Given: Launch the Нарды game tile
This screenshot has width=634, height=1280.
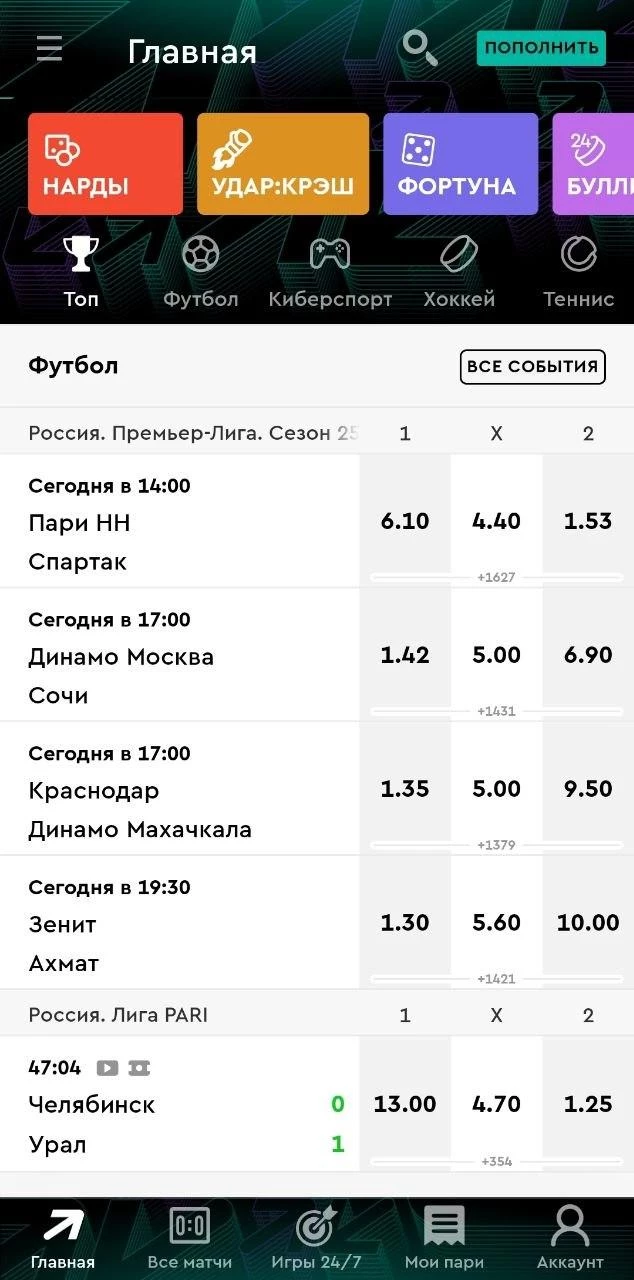Looking at the screenshot, I should pos(105,164).
